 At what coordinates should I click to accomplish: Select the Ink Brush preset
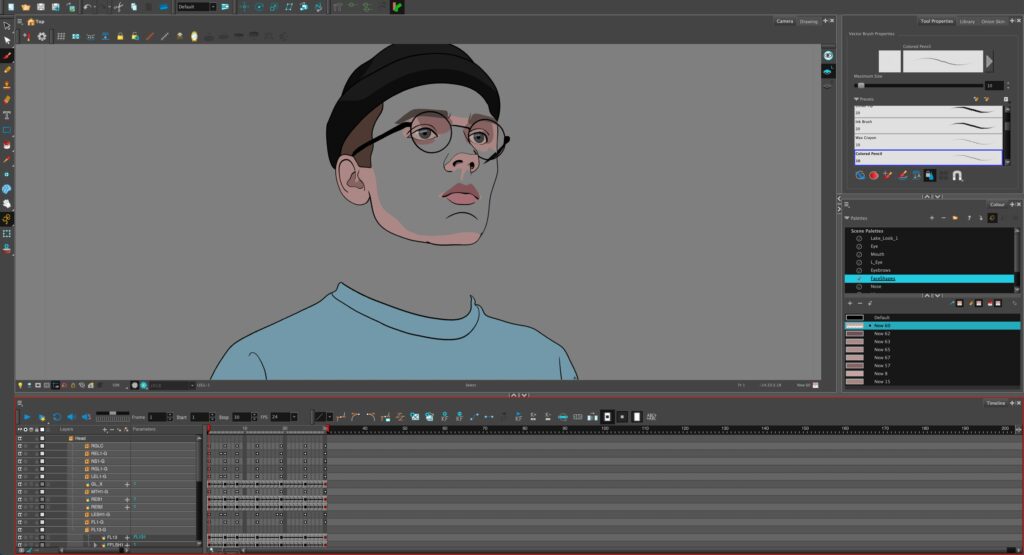(x=928, y=125)
